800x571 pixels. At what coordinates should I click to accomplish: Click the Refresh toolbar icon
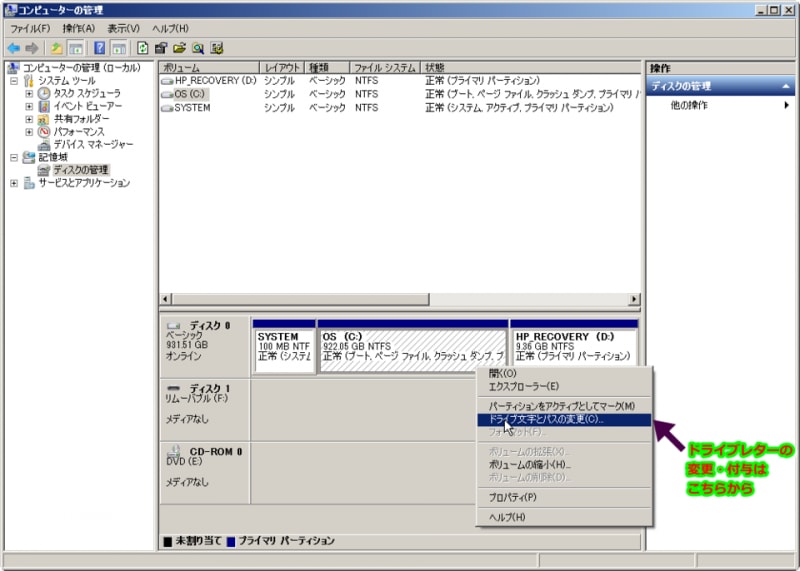(x=143, y=48)
